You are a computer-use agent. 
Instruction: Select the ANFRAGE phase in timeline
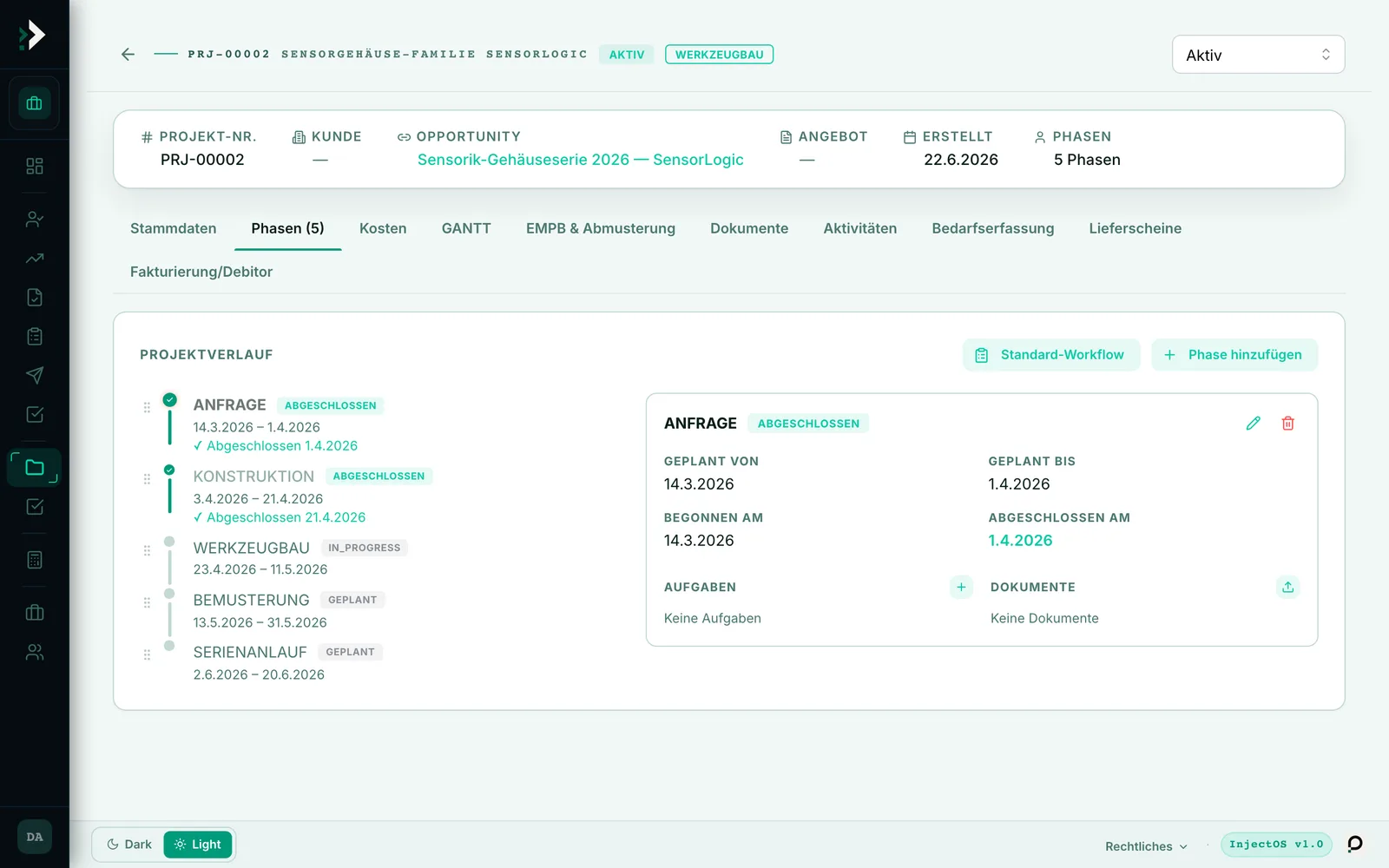click(230, 404)
